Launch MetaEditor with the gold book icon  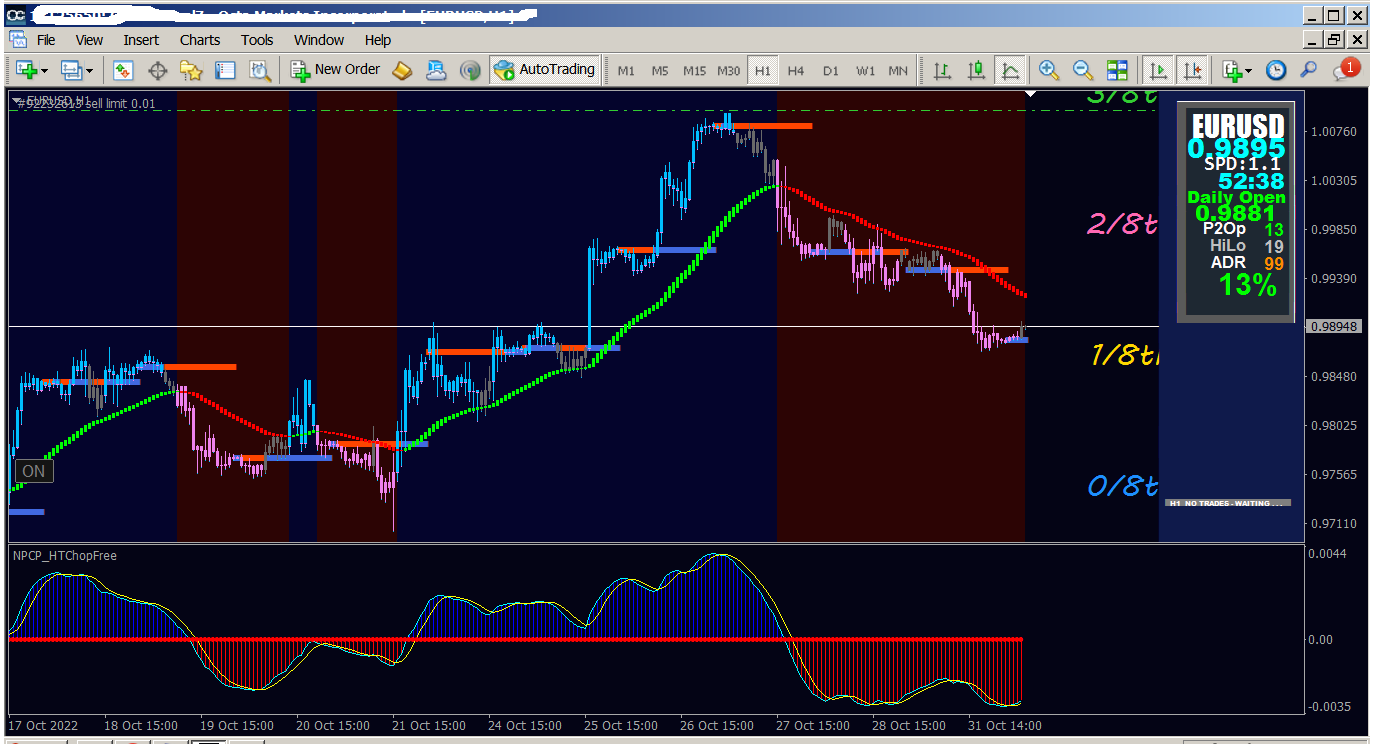pyautogui.click(x=402, y=70)
